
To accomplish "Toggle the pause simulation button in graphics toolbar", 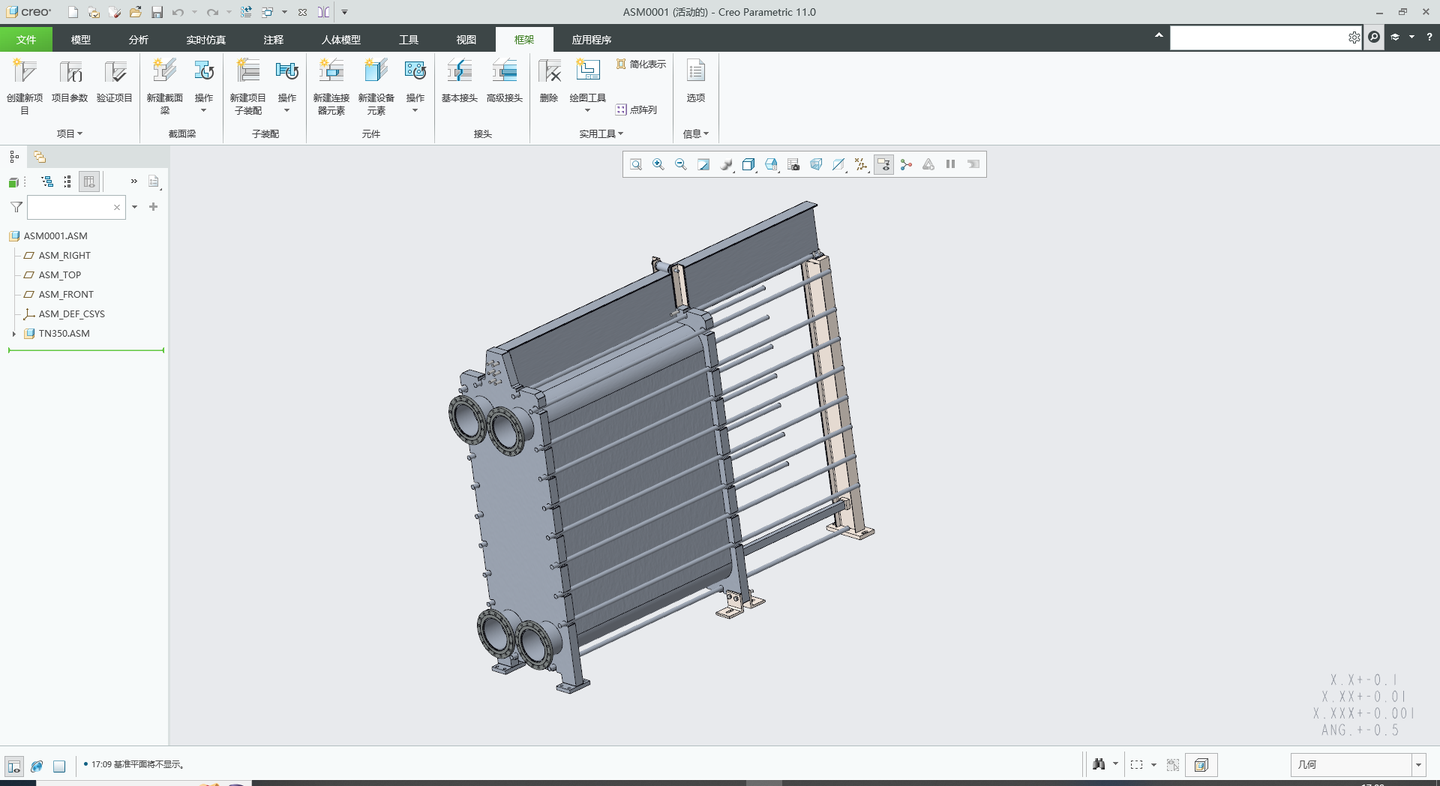I will pos(950,165).
